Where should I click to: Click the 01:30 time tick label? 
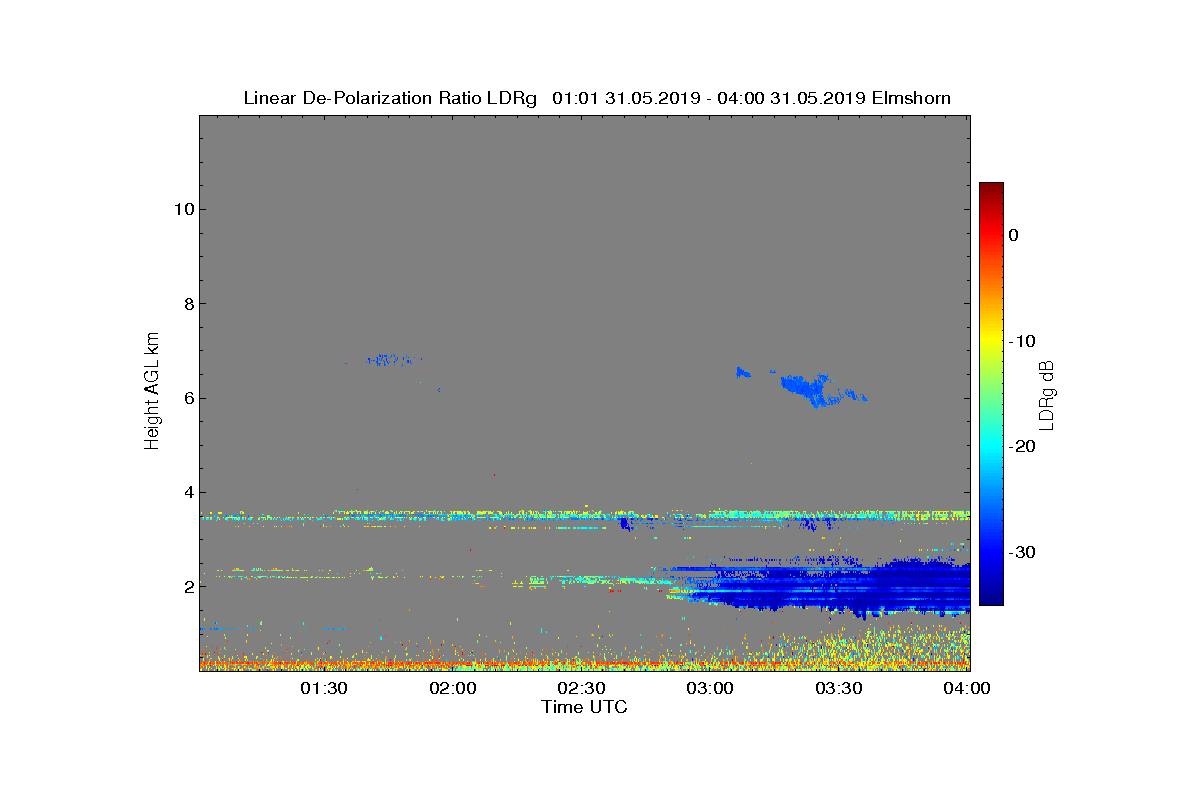(x=324, y=688)
